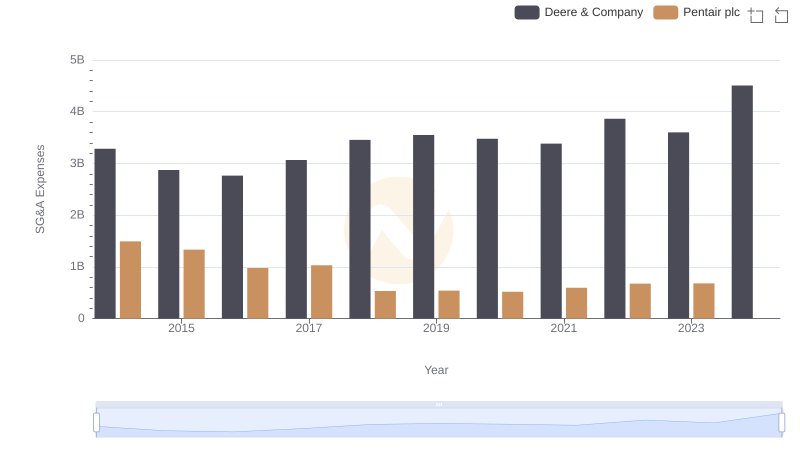Click the top move handle of the zoom slider

[439, 404]
